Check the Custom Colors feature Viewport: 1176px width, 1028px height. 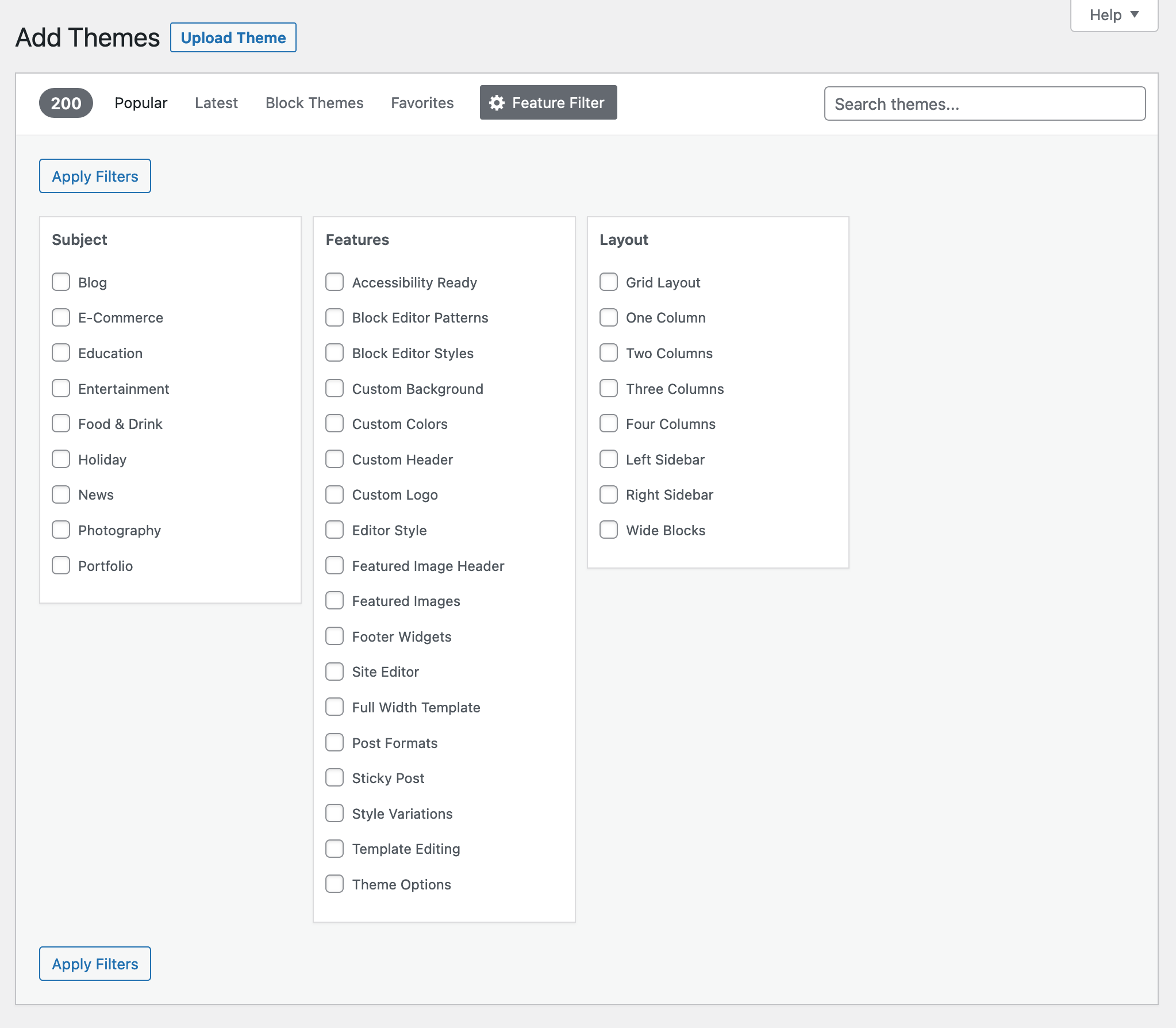335,423
